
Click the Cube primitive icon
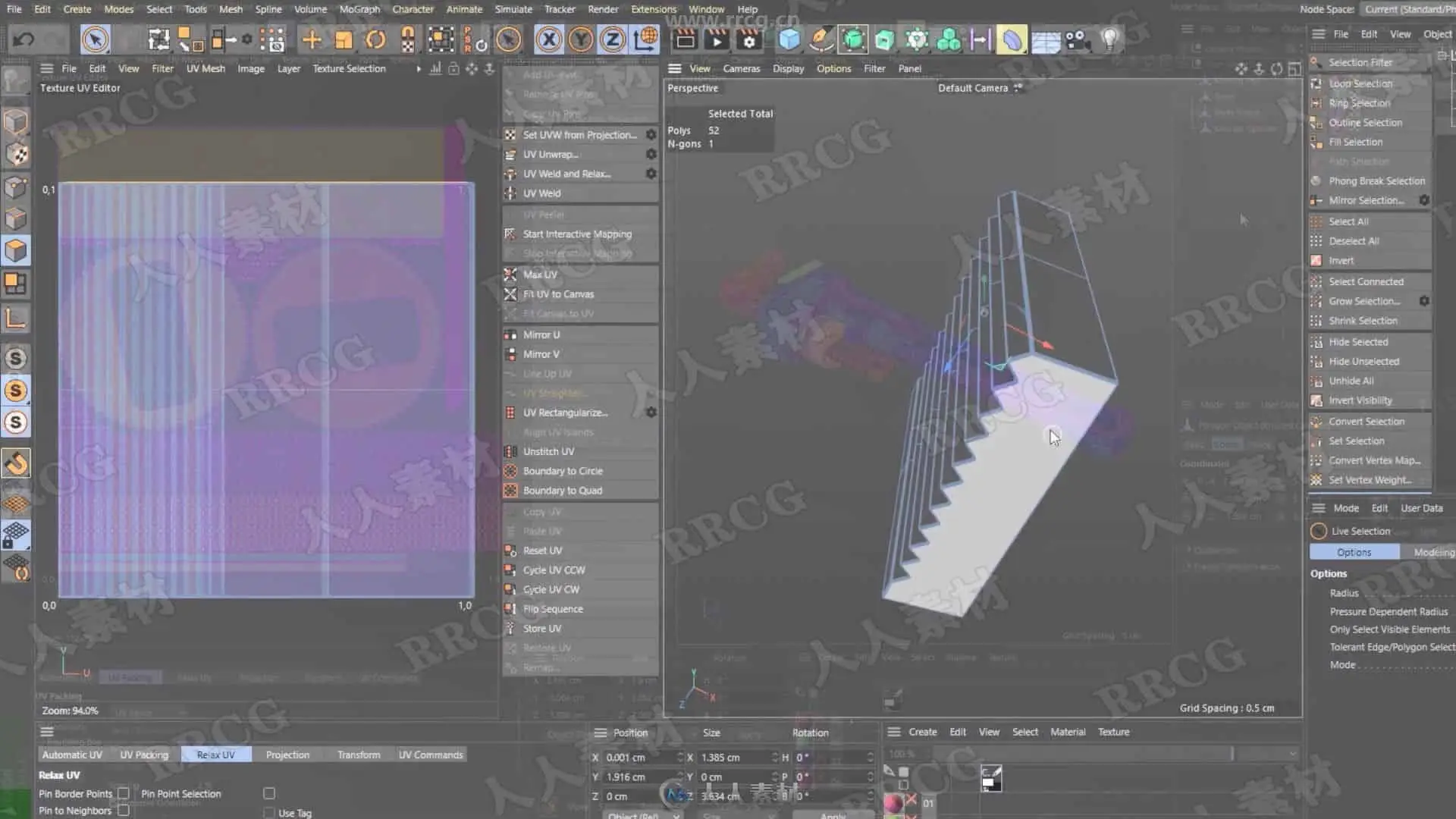pos(789,39)
